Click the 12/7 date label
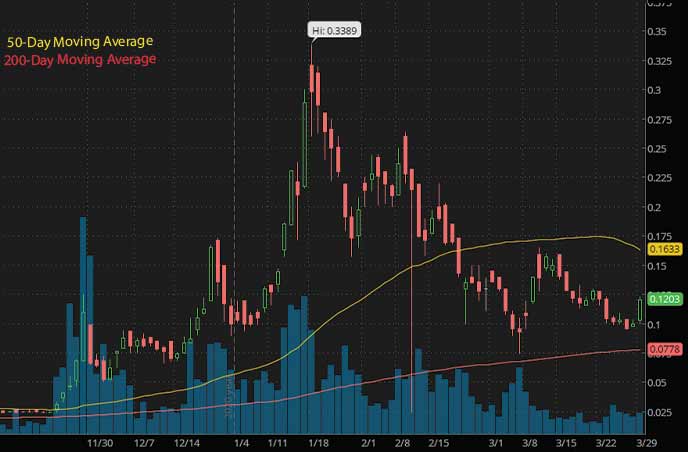 point(144,443)
